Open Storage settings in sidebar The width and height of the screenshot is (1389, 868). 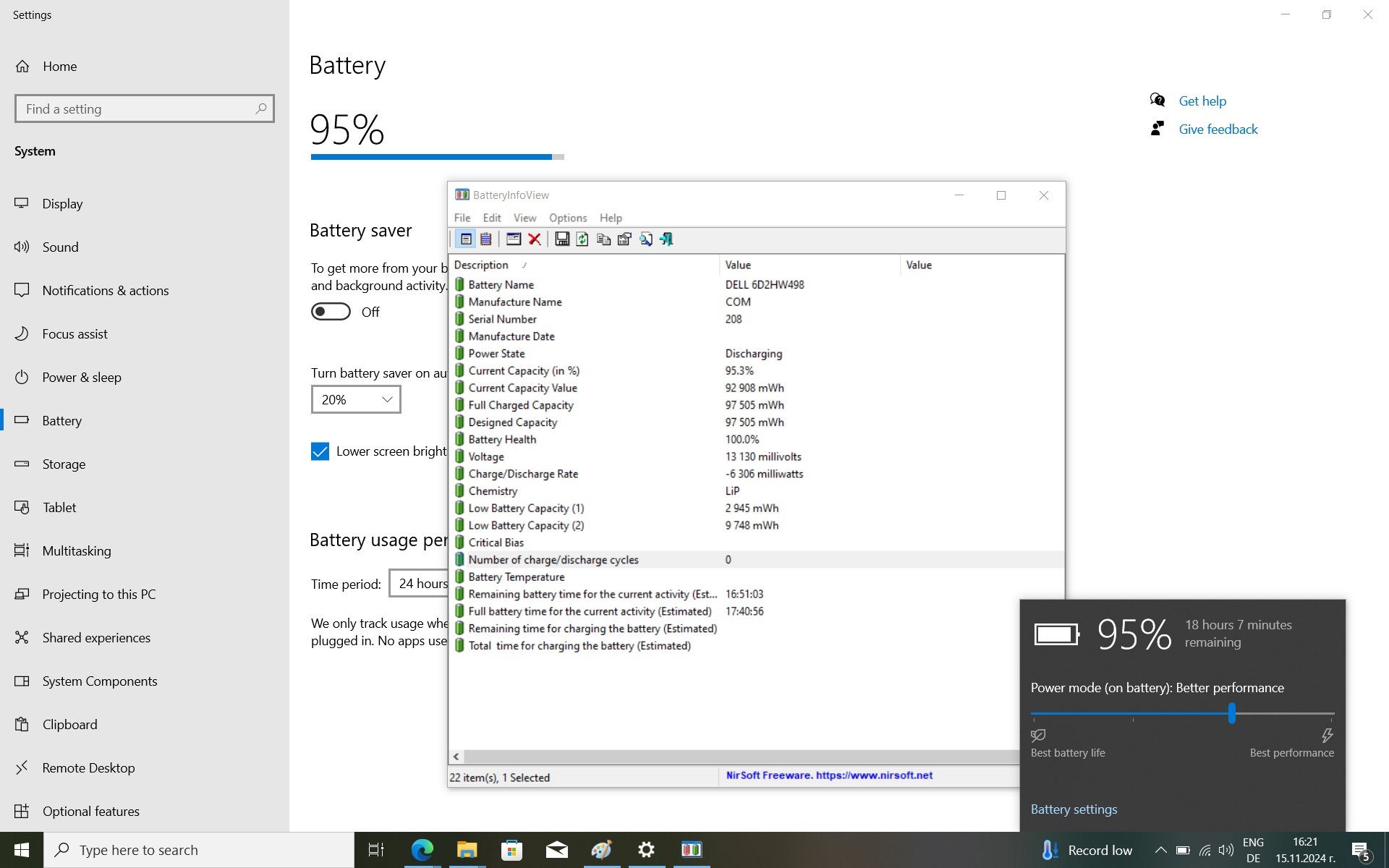[x=145, y=464]
